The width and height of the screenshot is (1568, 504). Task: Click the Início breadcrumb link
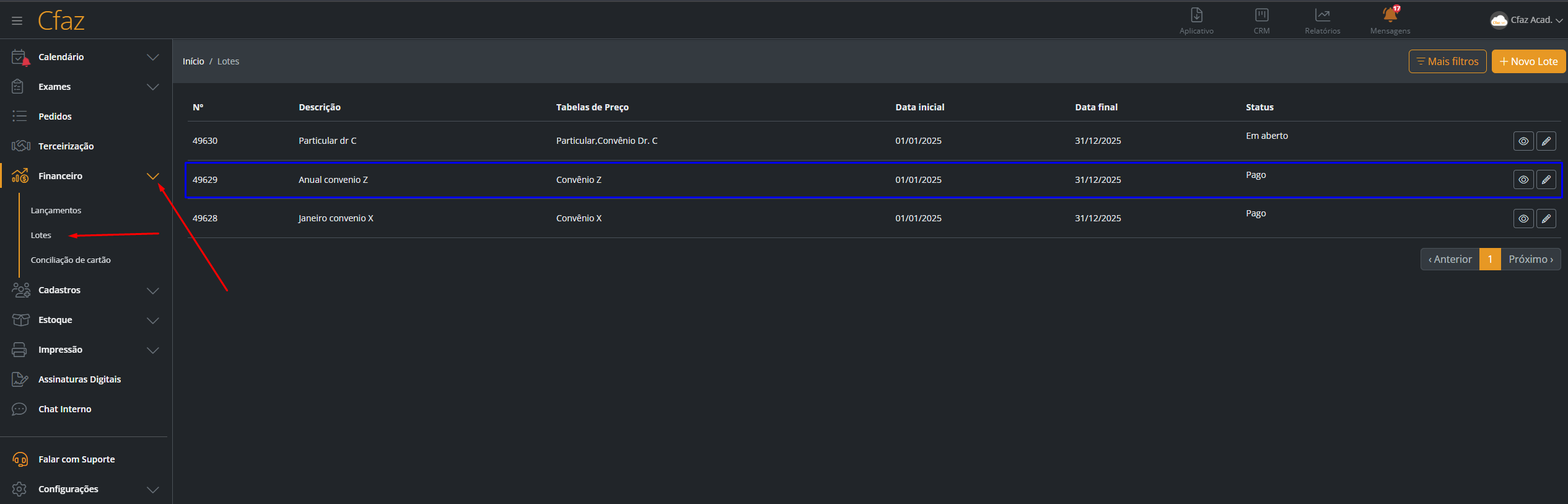(x=193, y=61)
